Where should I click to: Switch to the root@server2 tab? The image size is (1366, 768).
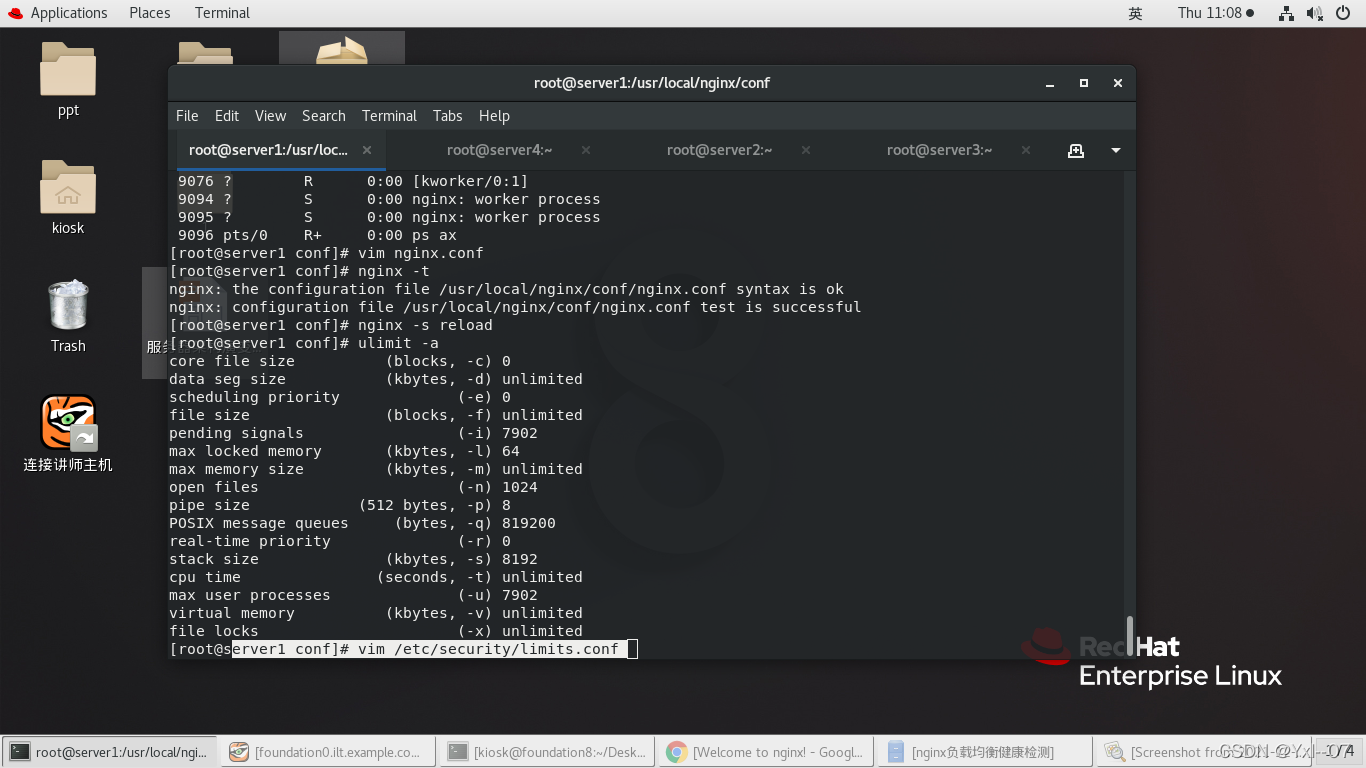pyautogui.click(x=720, y=150)
